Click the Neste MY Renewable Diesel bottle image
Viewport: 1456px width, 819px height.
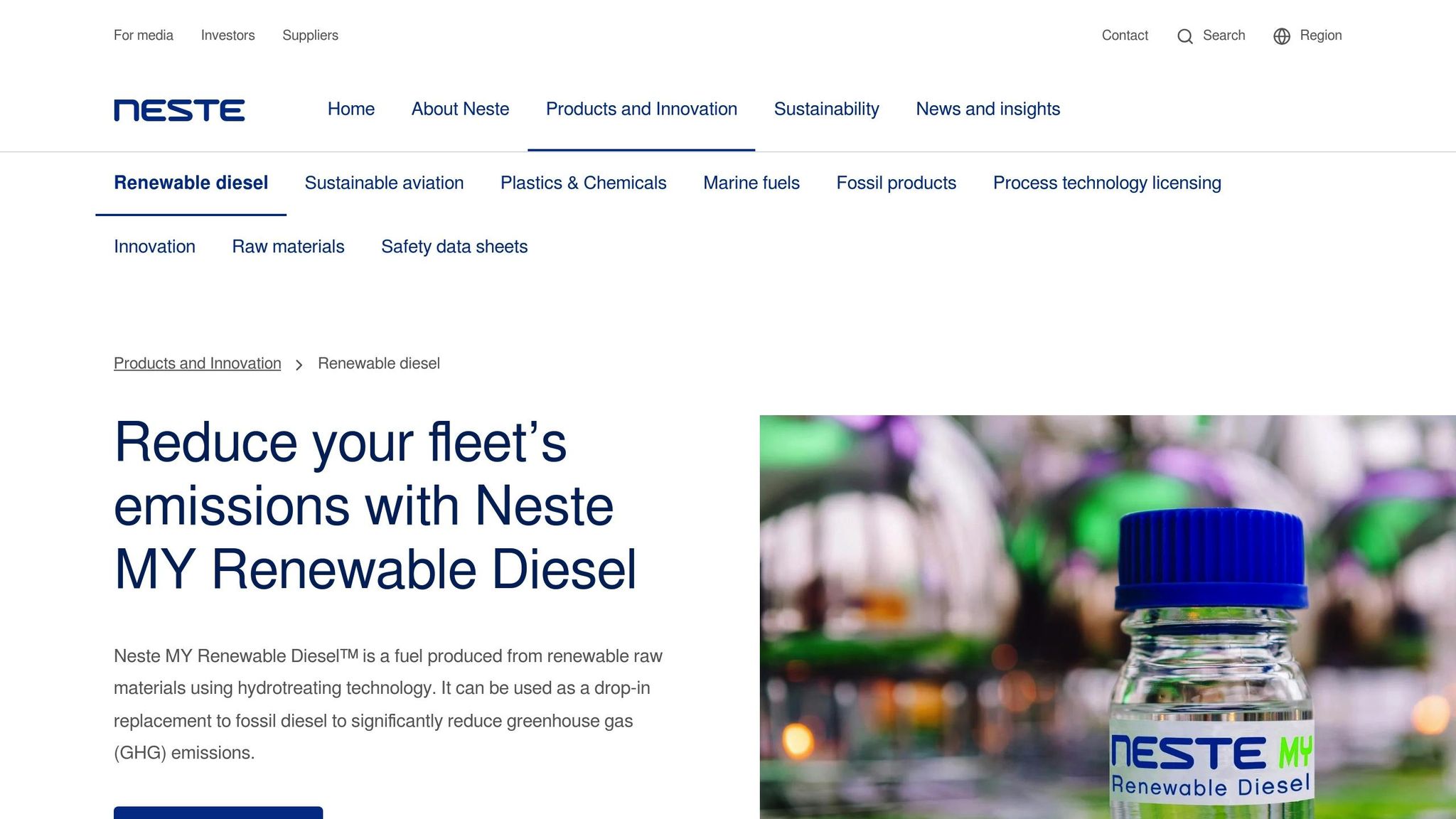click(1108, 617)
